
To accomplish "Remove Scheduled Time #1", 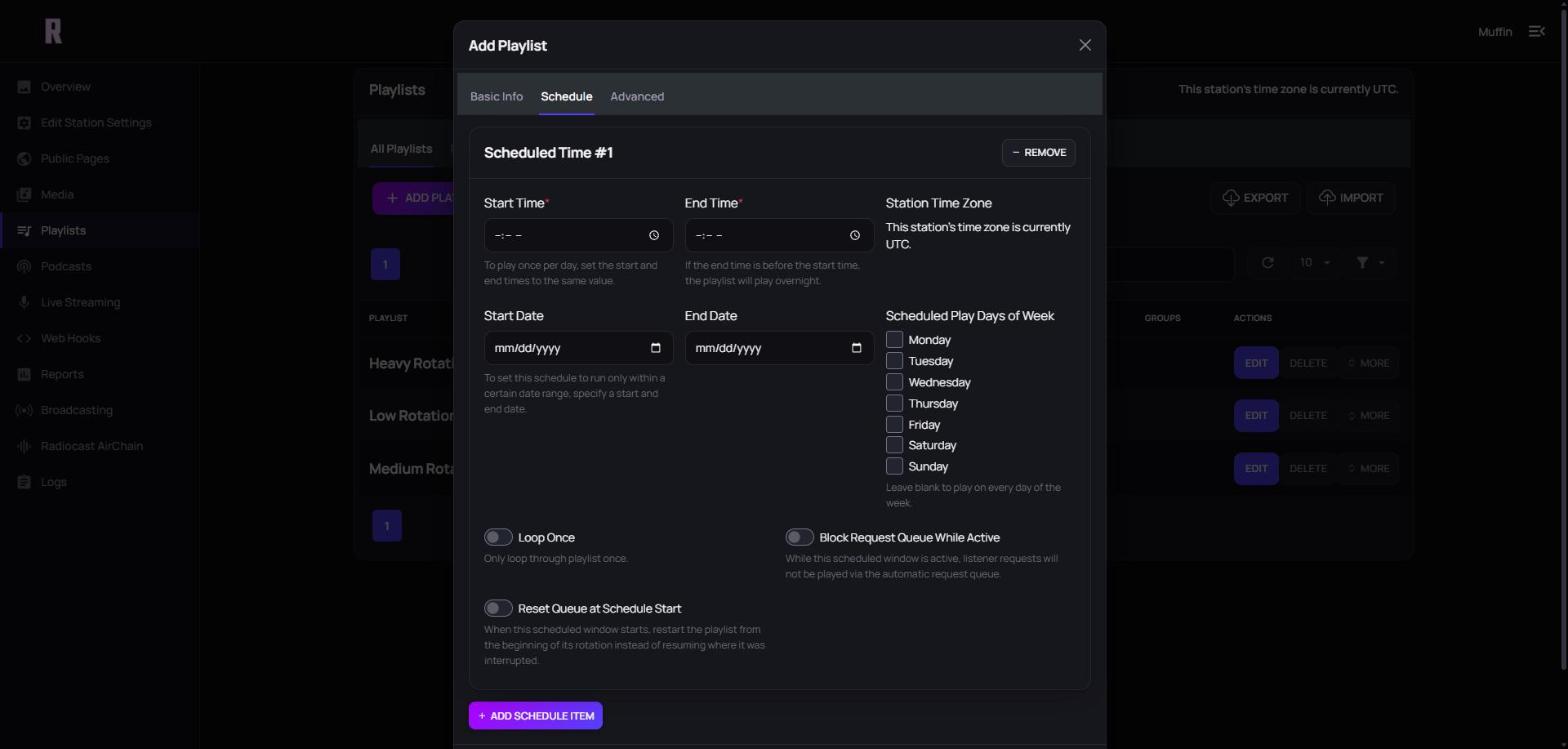I will (1039, 153).
